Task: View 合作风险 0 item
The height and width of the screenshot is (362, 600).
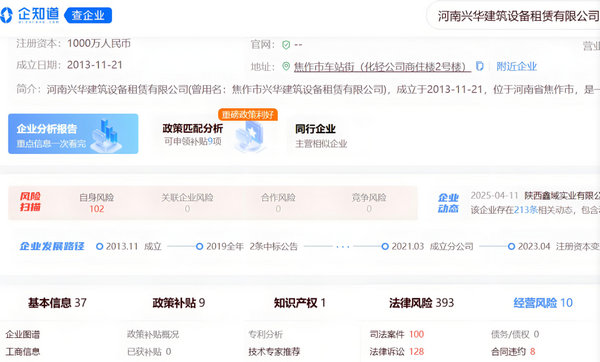Action: 278,203
